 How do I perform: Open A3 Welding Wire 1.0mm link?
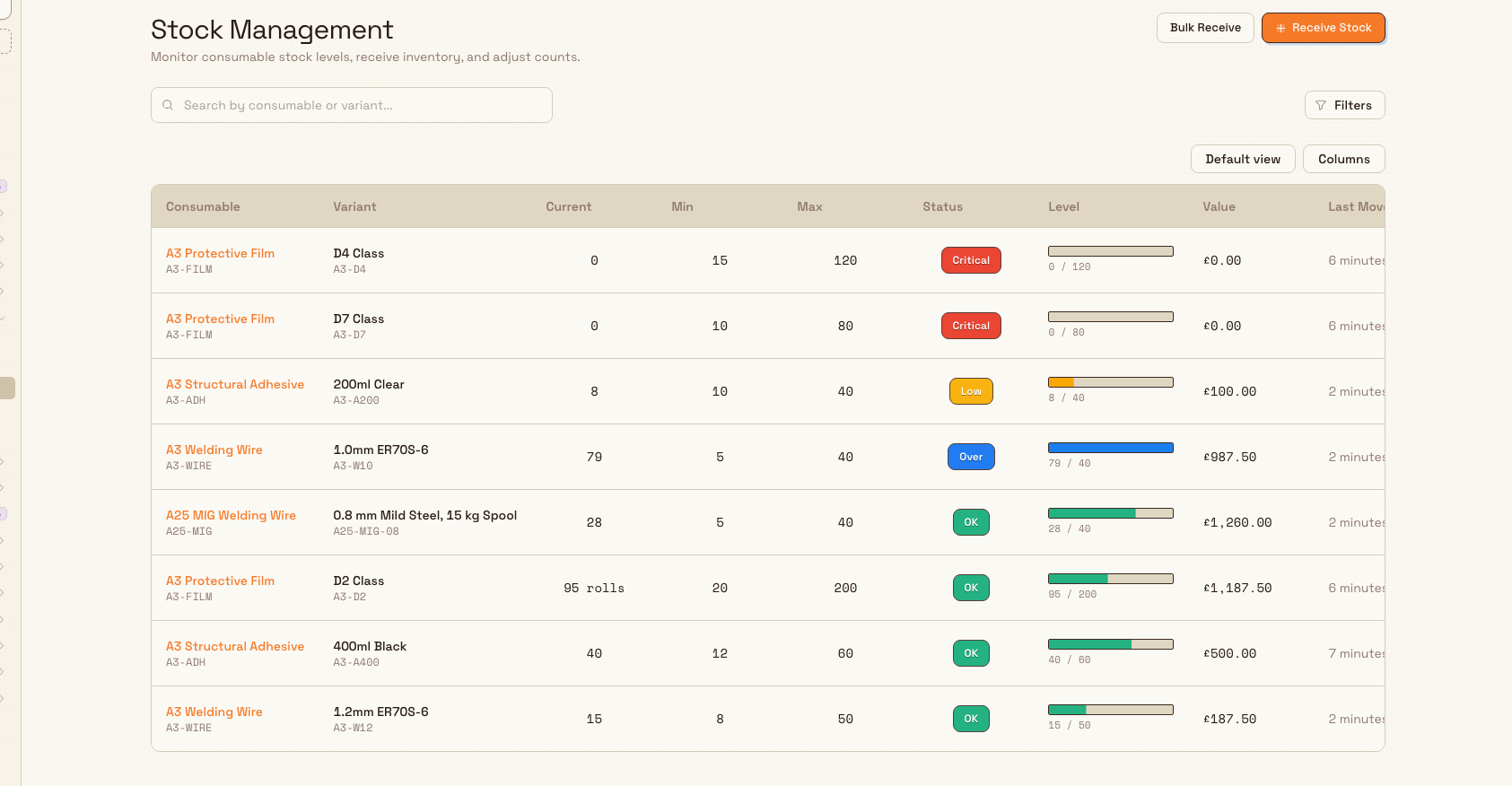click(214, 450)
